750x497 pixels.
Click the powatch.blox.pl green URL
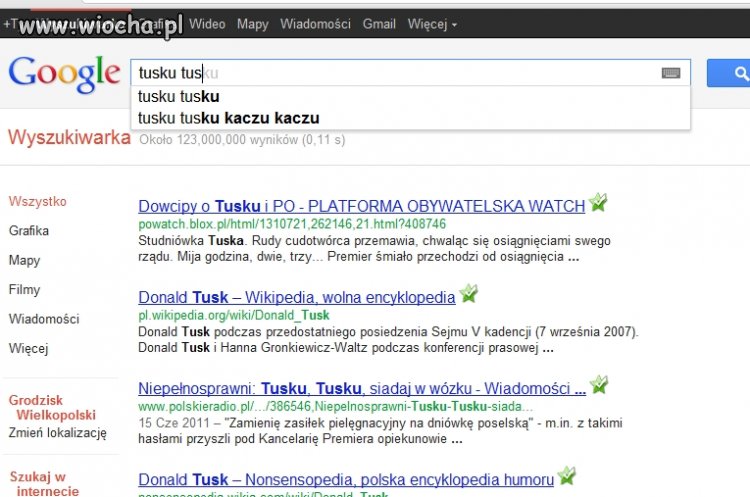292,224
